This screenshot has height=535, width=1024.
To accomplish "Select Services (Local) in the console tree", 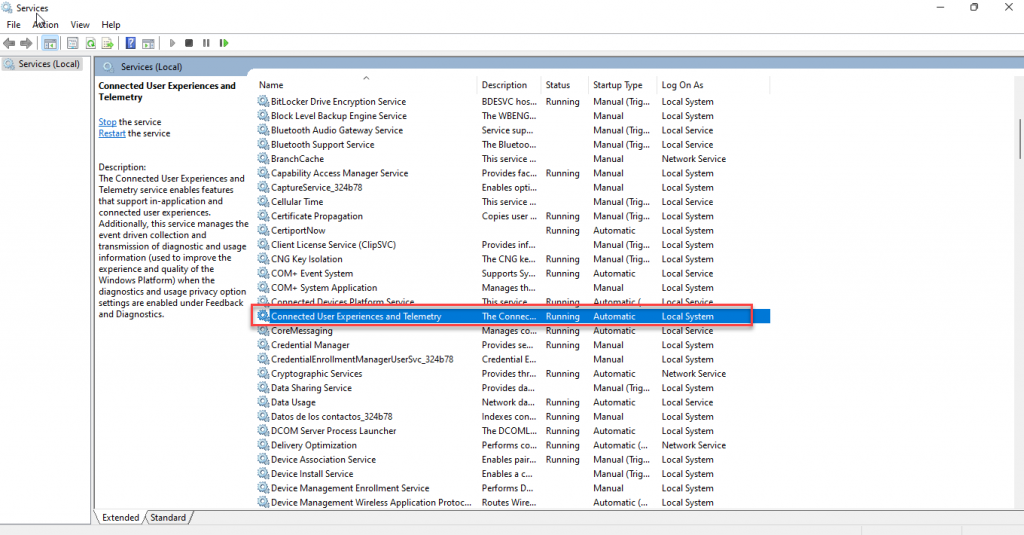I will pyautogui.click(x=42, y=64).
